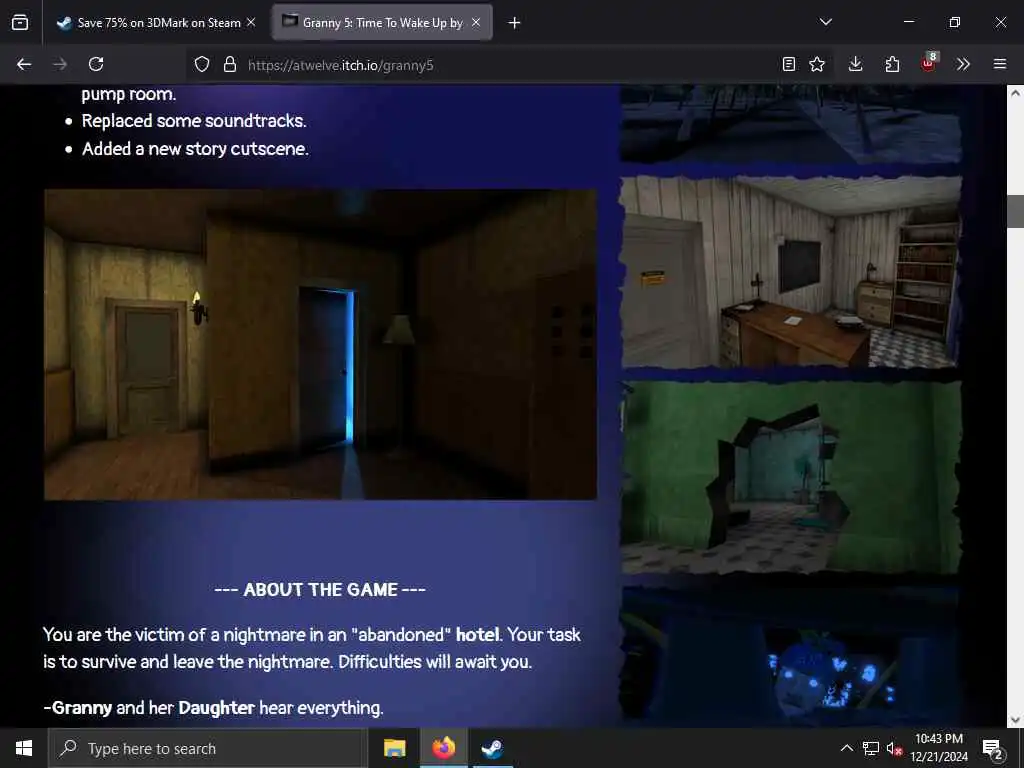
Task: Switch to the Save 75% on 3DMark tab
Action: click(x=157, y=22)
